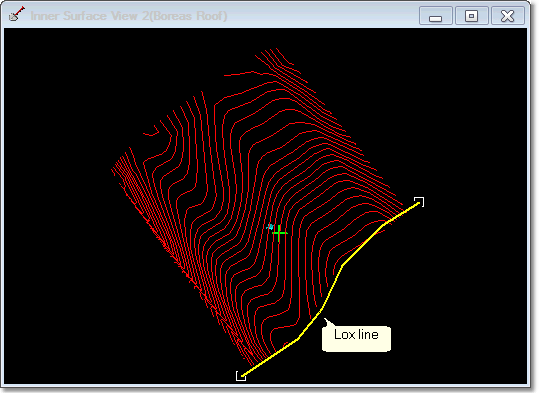Image resolution: width=550 pixels, height=420 pixels.
Task: Click empty black canvas in the top-left corner
Action: tap(53, 70)
